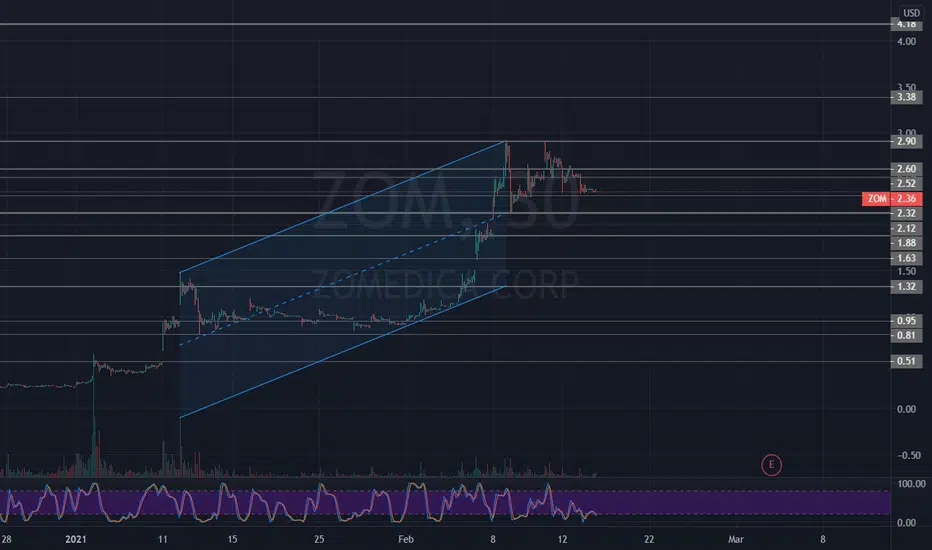
Task: Click the 1.32 price level label
Action: [x=906, y=287]
